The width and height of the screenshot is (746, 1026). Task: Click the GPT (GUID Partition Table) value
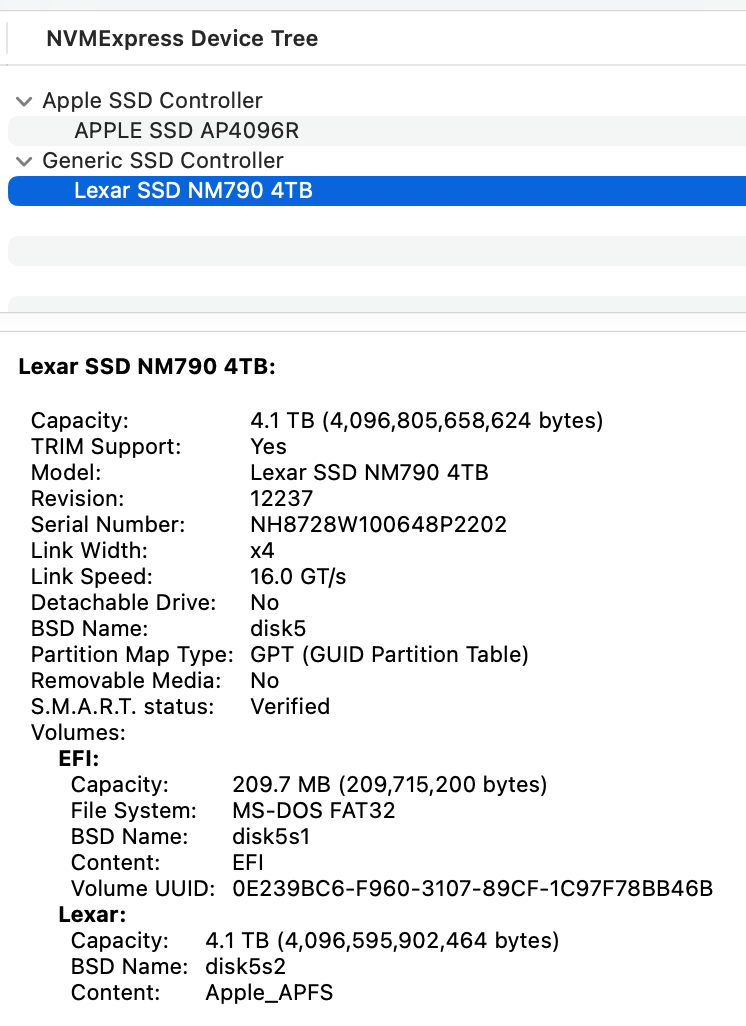coord(389,655)
